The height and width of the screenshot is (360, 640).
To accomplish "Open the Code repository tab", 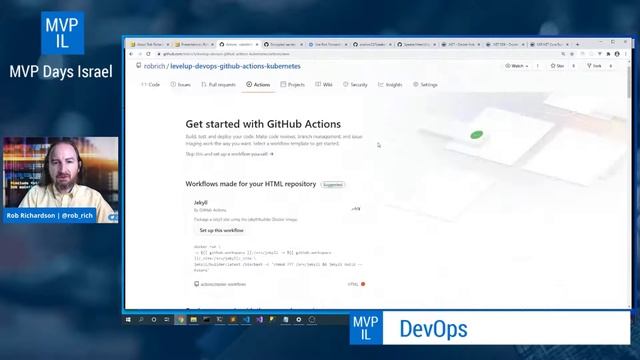I will click(x=150, y=84).
